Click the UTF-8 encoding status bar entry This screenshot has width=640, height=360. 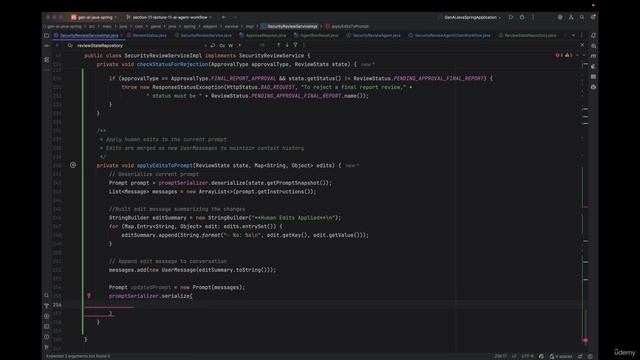[x=527, y=356]
